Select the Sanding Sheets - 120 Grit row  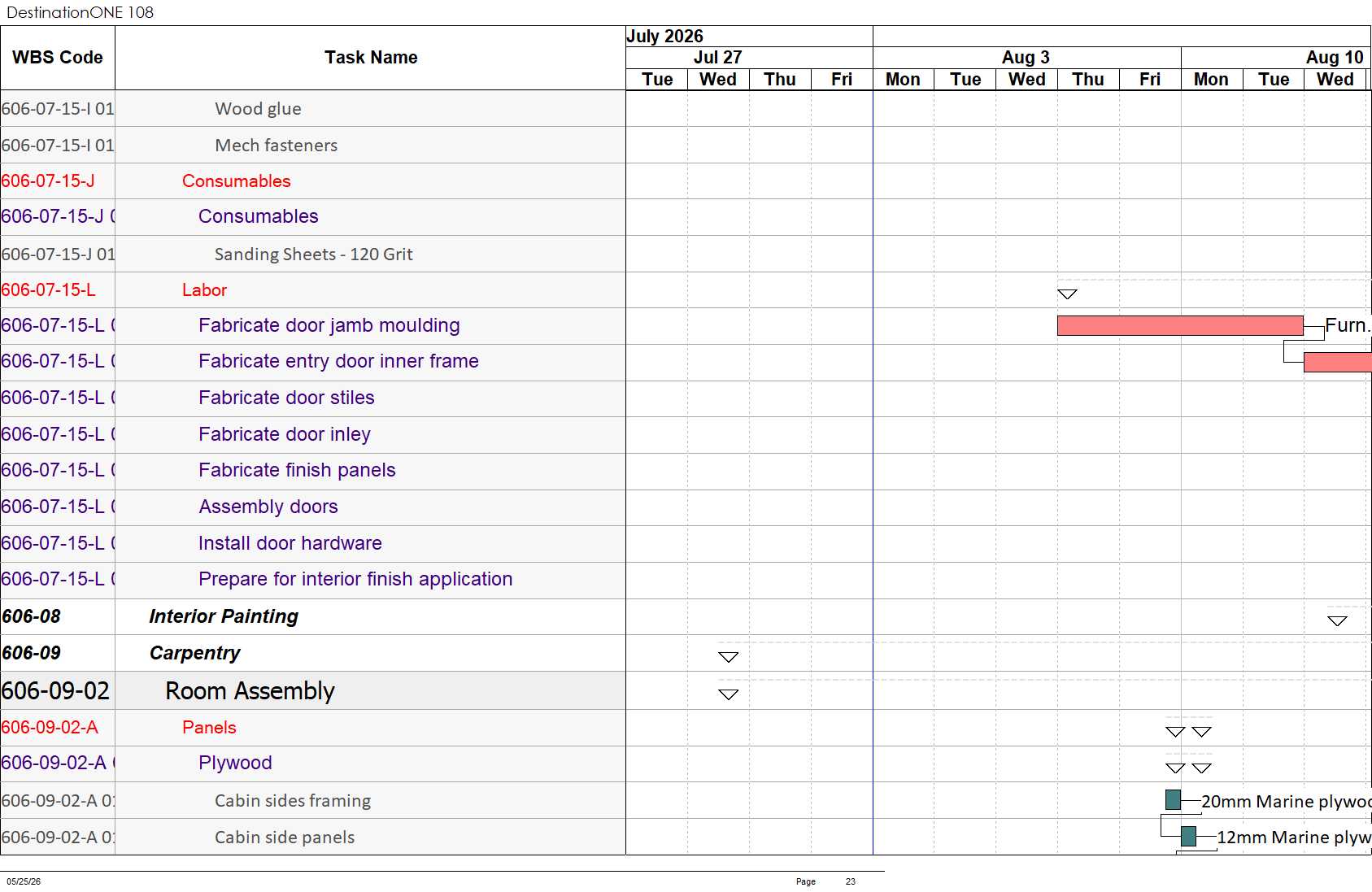click(313, 255)
